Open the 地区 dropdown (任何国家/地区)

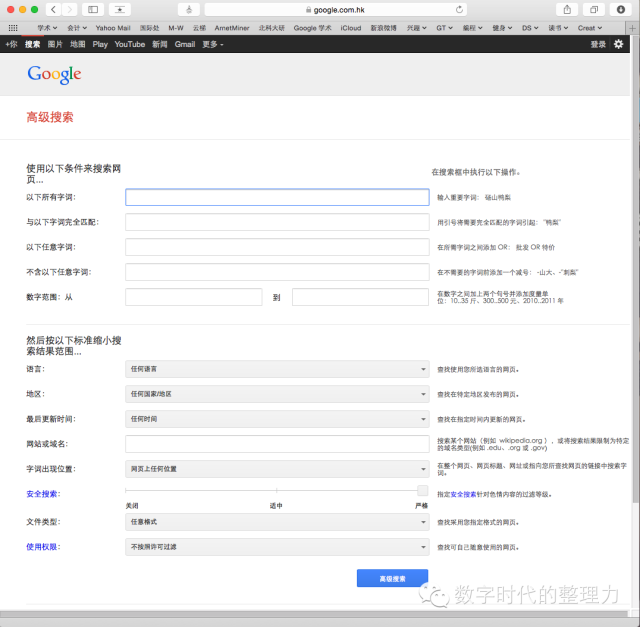[277, 394]
